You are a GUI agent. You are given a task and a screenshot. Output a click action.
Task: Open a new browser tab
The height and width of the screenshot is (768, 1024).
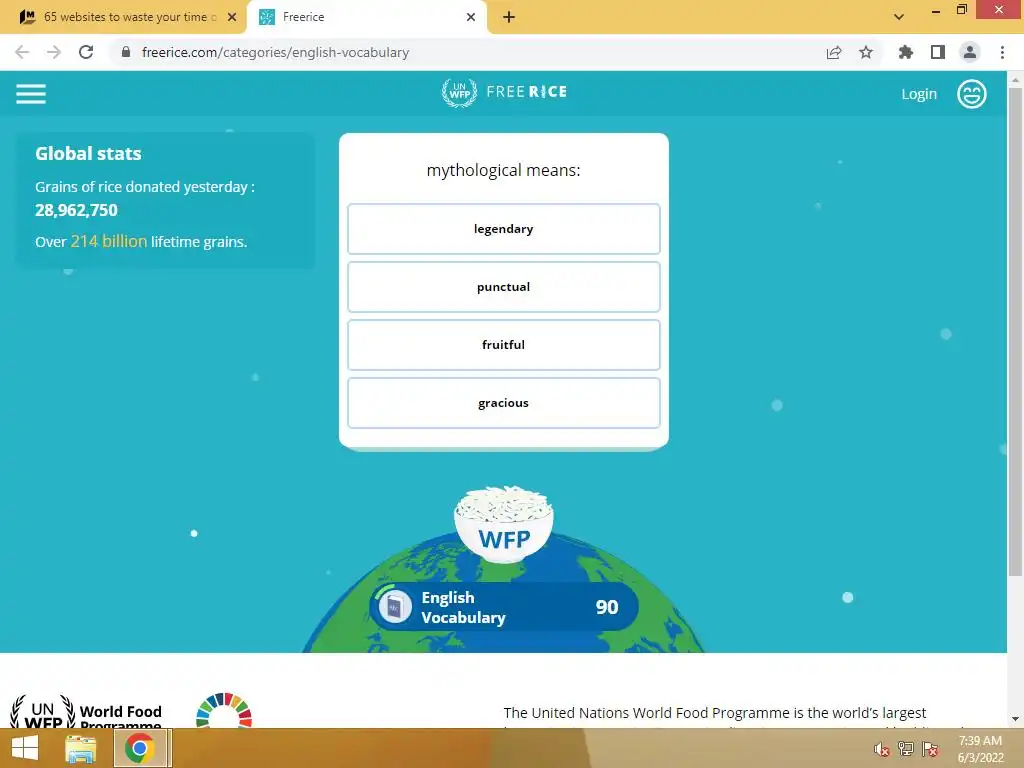509,17
